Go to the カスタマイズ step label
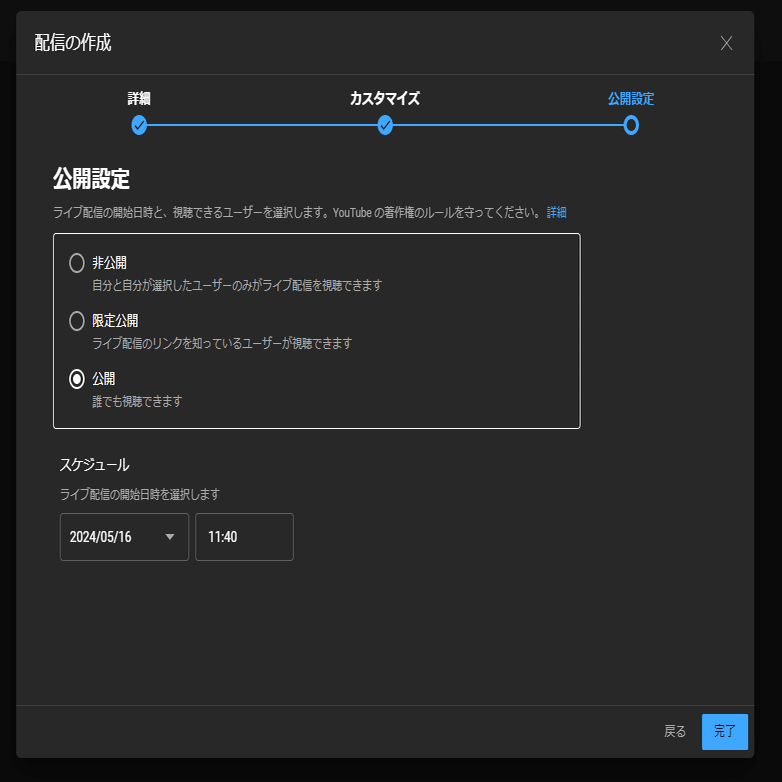The image size is (782, 782). [x=385, y=98]
